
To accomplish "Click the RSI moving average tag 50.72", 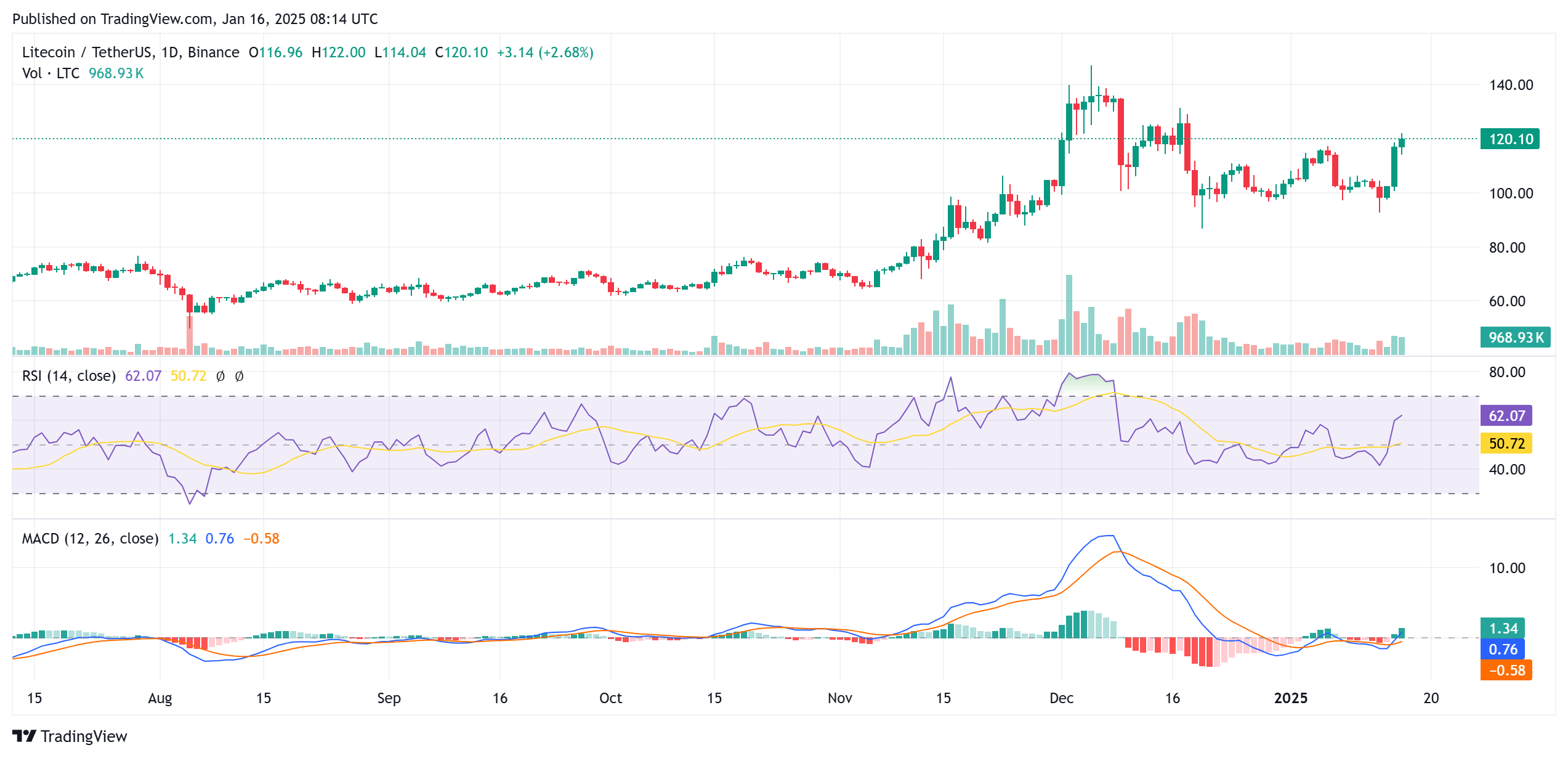I will tap(1506, 443).
